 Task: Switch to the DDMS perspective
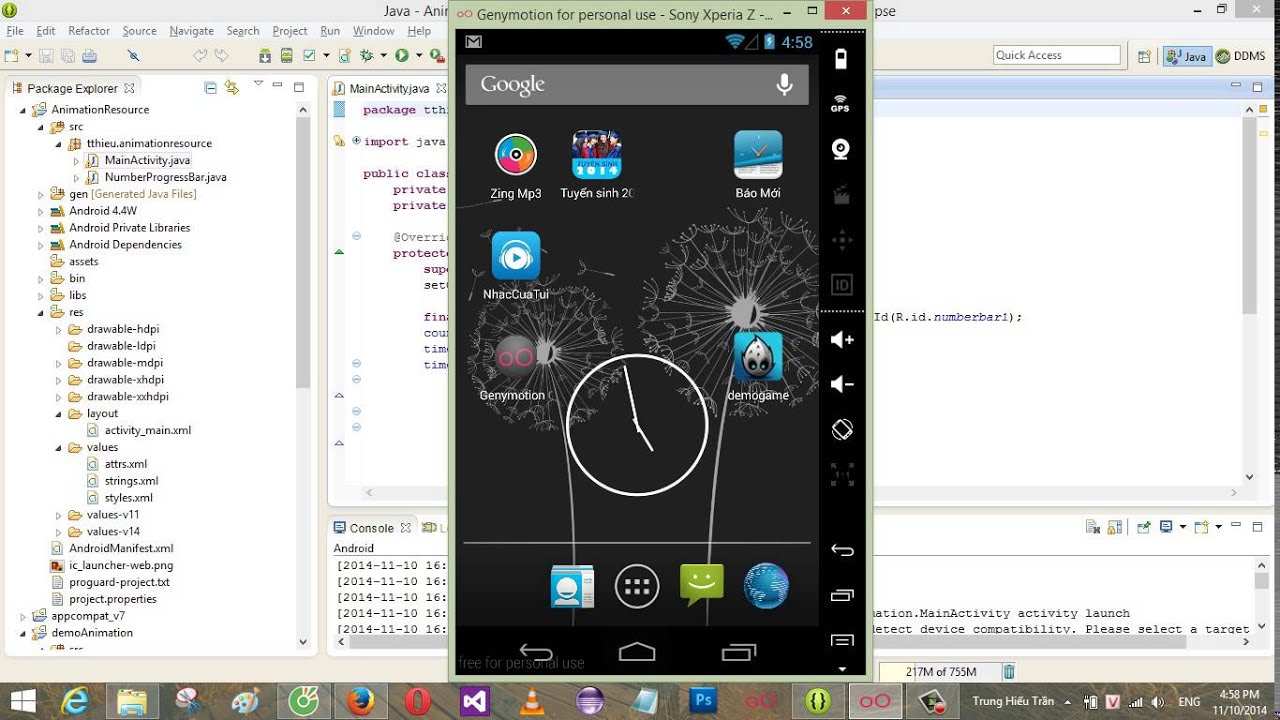(1240, 57)
